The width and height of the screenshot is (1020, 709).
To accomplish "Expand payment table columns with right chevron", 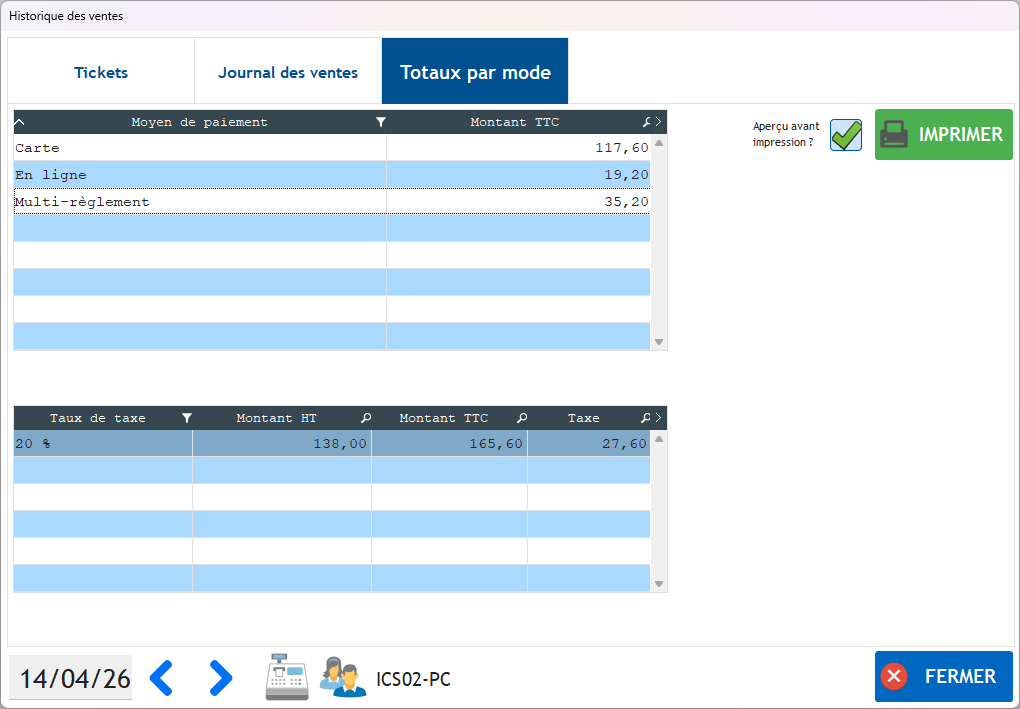I will 659,122.
